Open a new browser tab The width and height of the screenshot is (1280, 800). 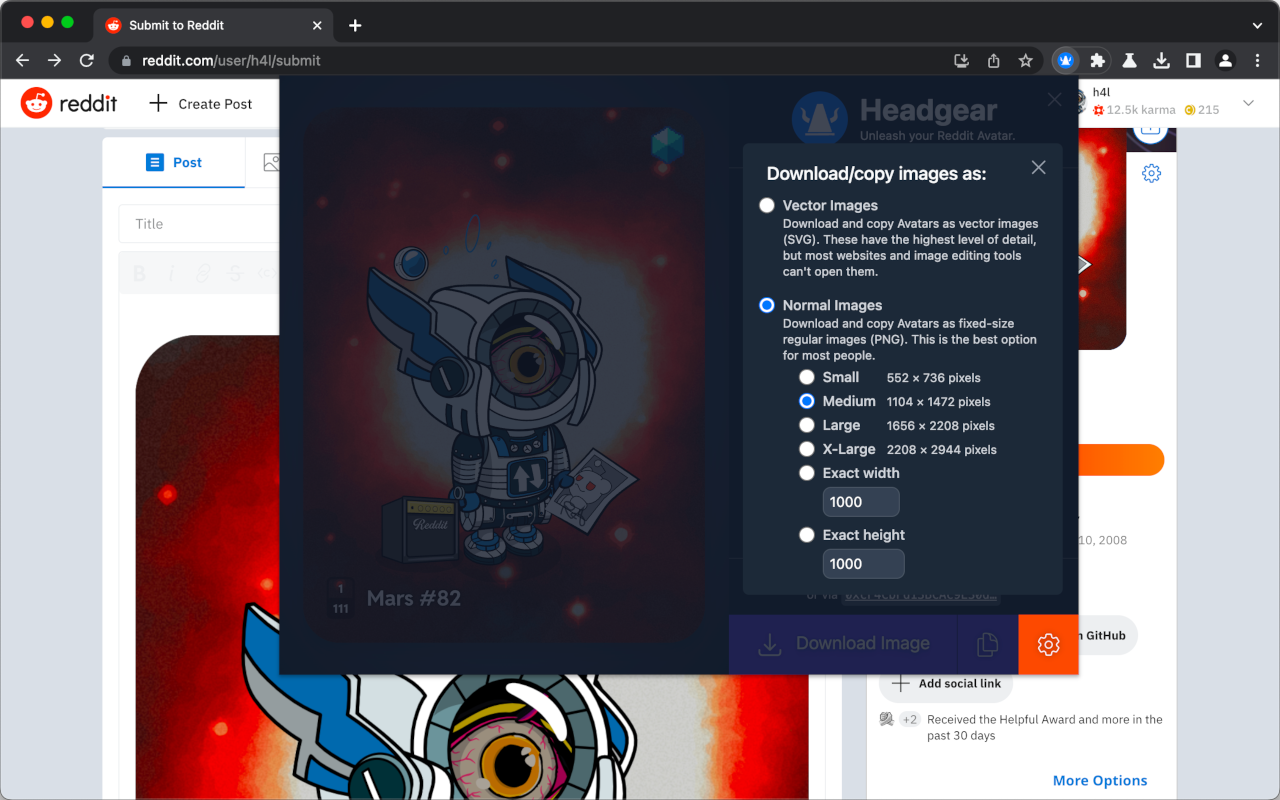tap(355, 25)
